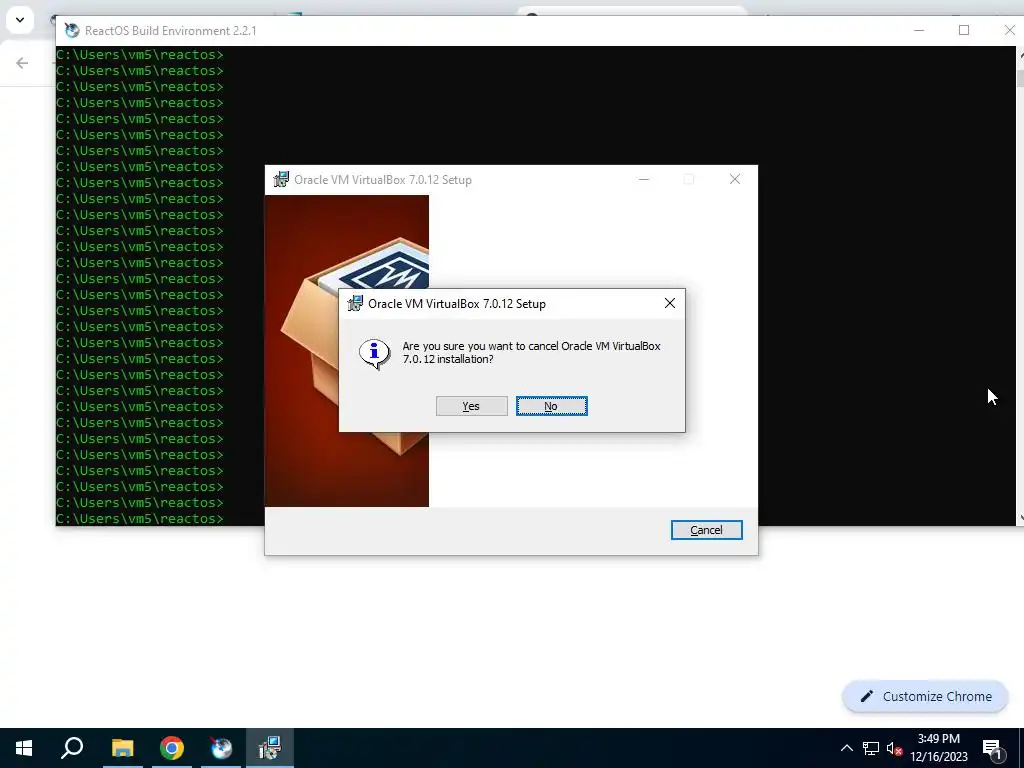Maximize the ReactOS Build Environment window

coord(963,30)
